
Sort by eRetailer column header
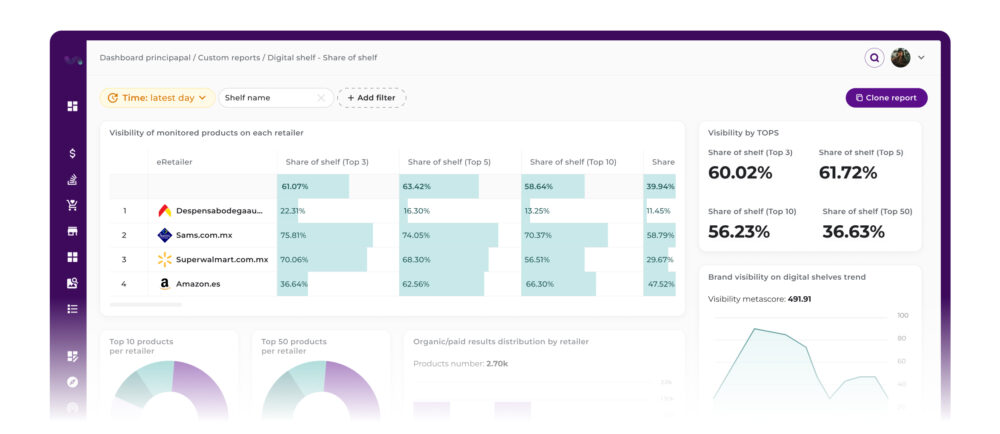pos(174,162)
